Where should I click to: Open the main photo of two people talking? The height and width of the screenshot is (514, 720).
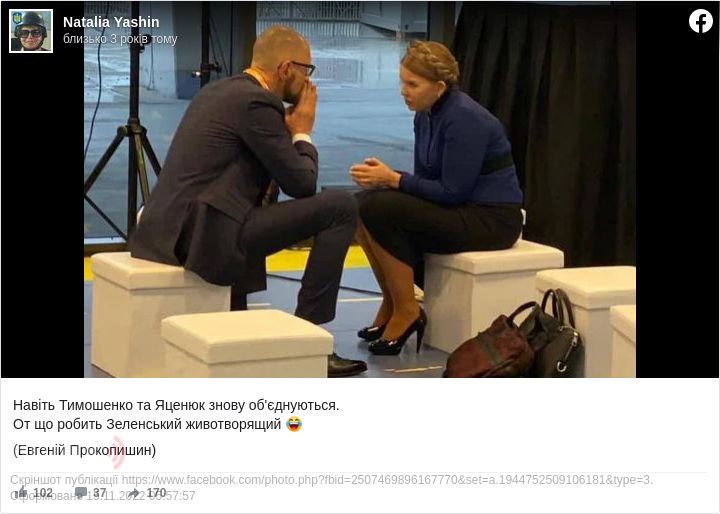pyautogui.click(x=360, y=189)
